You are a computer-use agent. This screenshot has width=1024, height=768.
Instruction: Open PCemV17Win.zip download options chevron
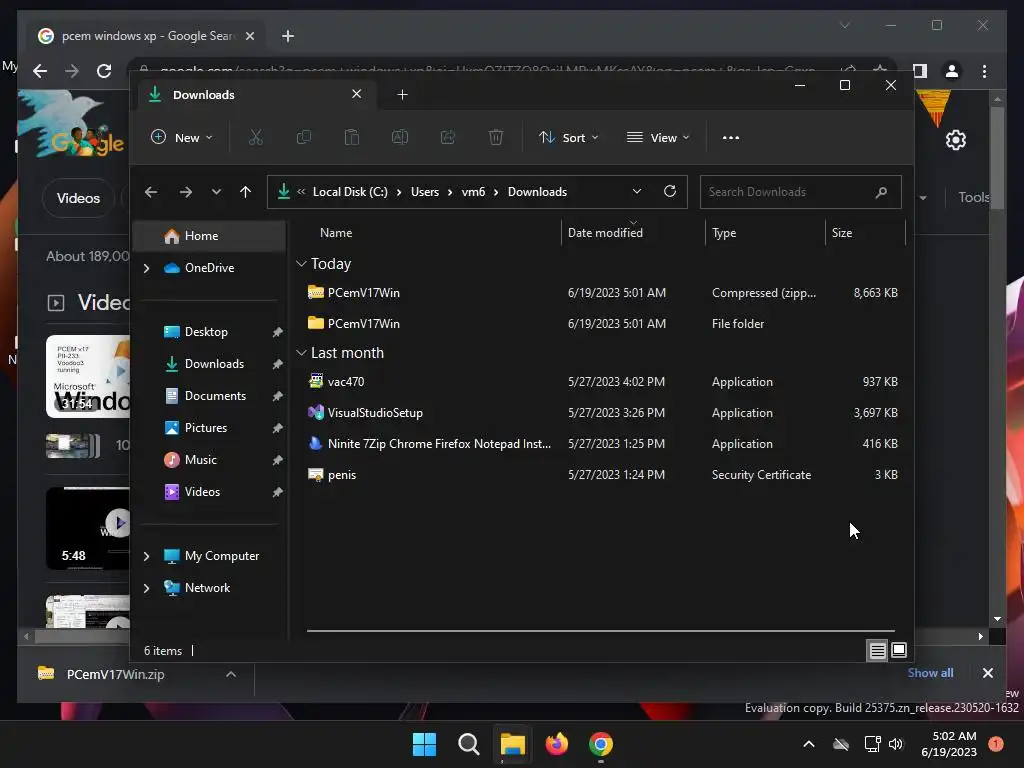[x=231, y=674]
